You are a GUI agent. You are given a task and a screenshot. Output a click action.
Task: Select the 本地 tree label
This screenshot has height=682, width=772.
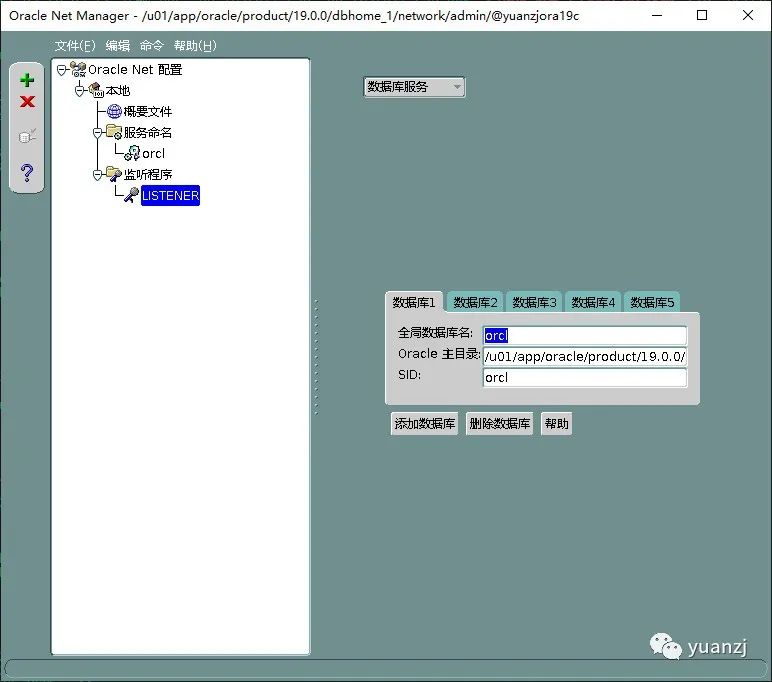pyautogui.click(x=118, y=91)
